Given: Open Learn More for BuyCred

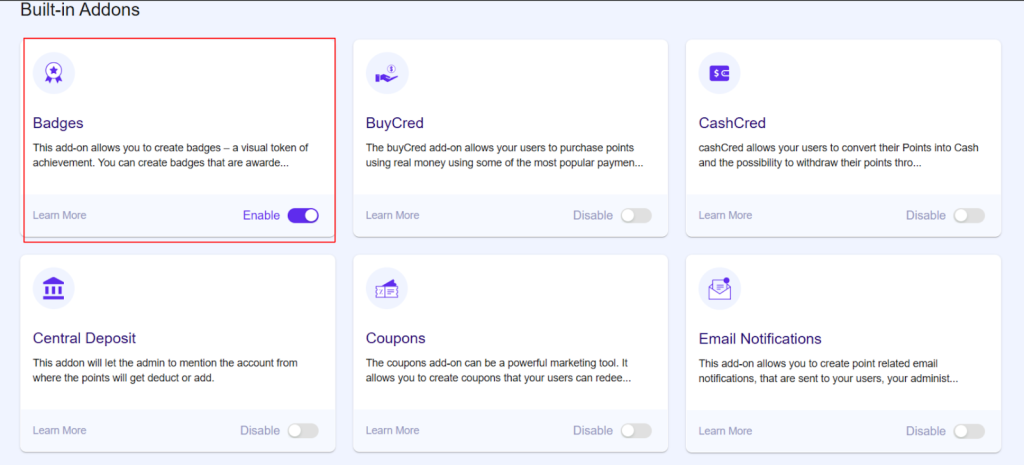Looking at the screenshot, I should click(392, 215).
